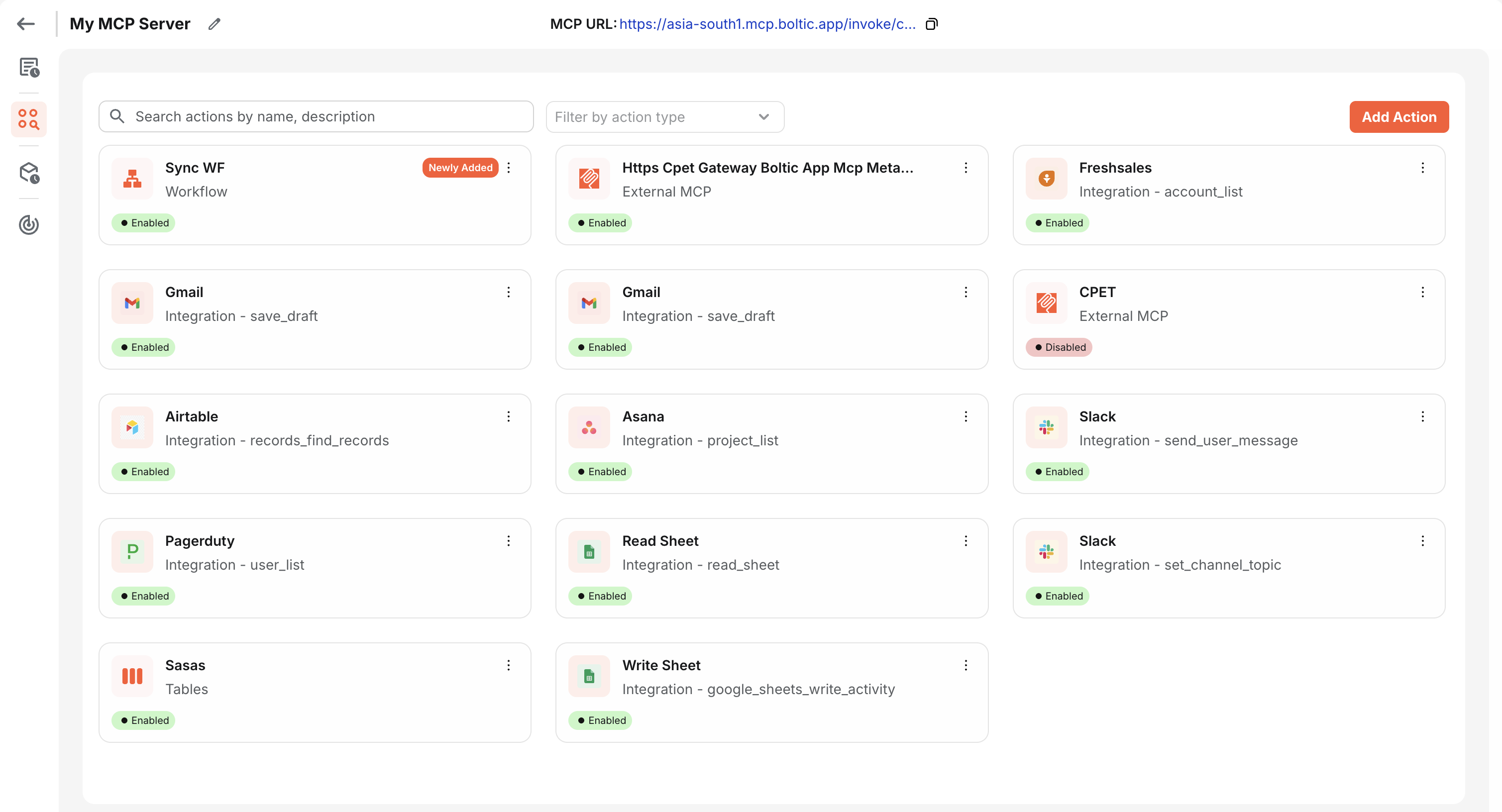Open the three-dot menu on Sync WF
Screen dimensions: 1502x812
(509, 167)
